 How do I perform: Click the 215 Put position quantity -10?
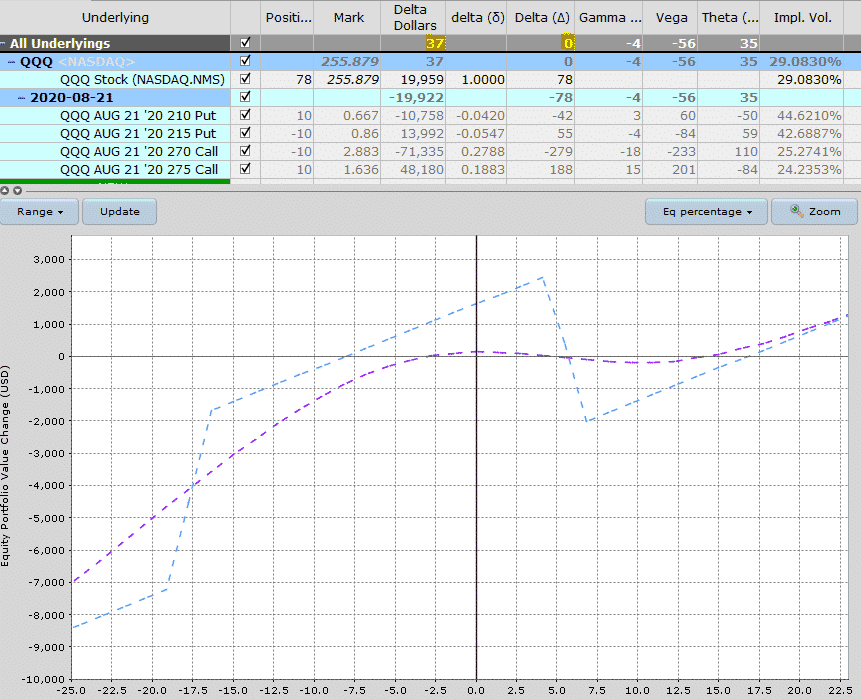click(x=301, y=133)
